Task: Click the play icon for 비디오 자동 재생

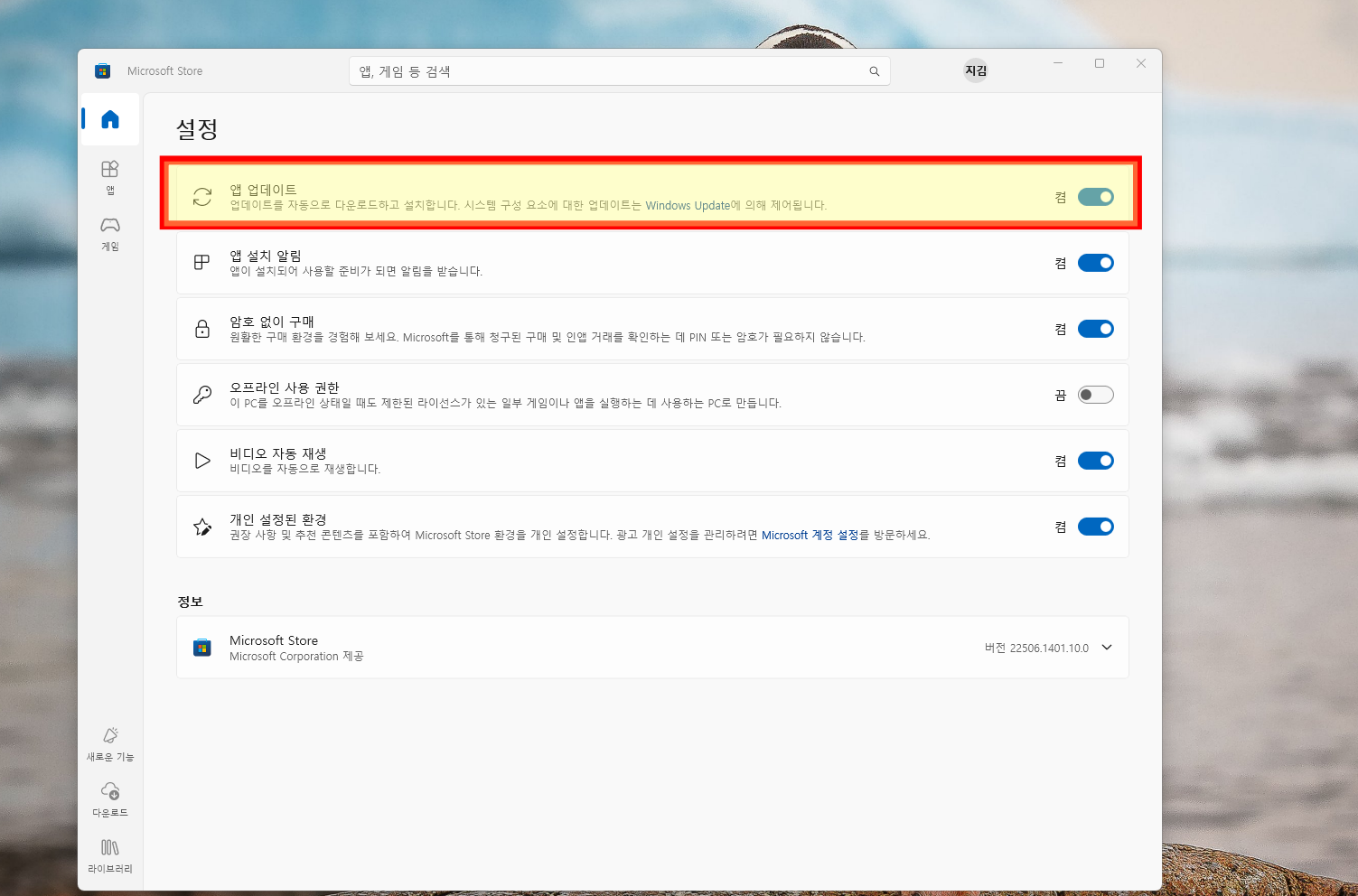Action: coord(202,461)
